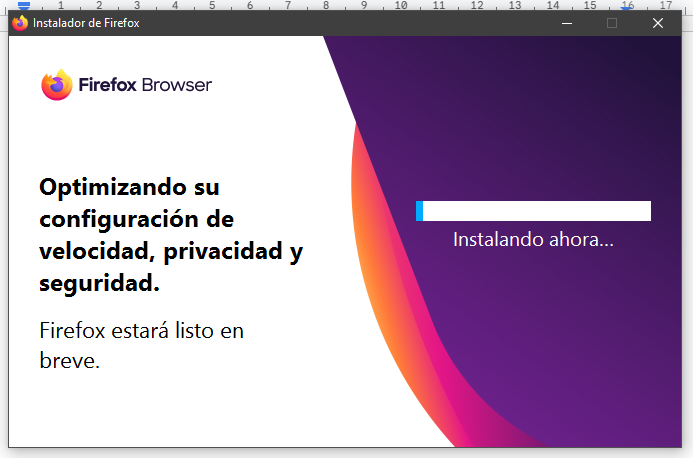693x458 pixels.
Task: Click the disabled maximize button
Action: pyautogui.click(x=612, y=23)
